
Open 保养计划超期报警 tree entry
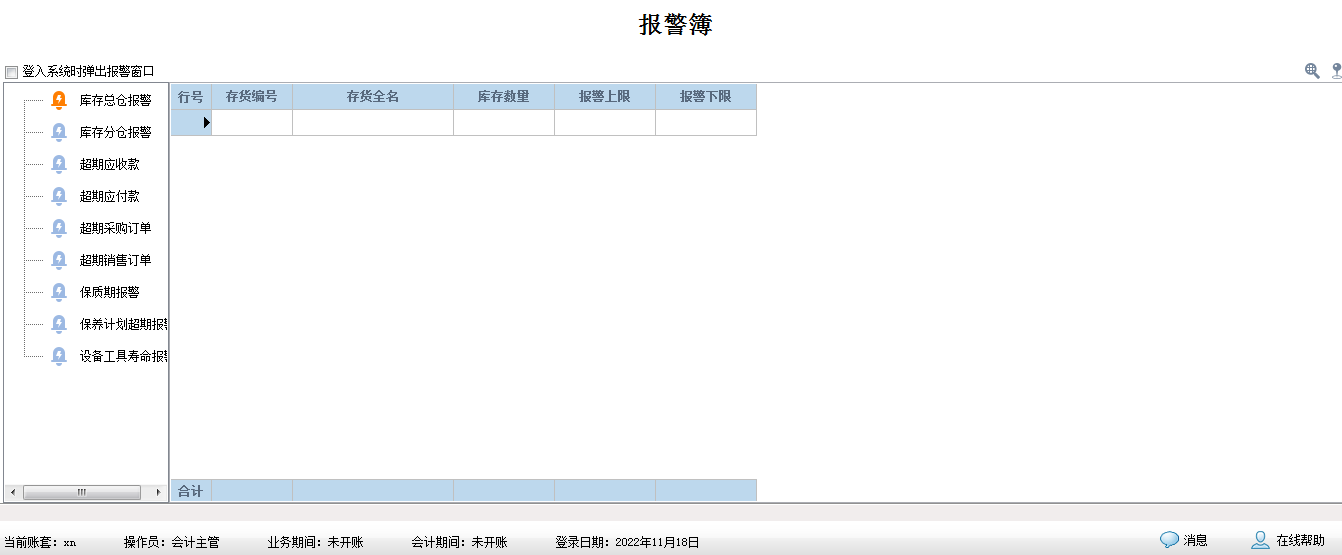122,324
